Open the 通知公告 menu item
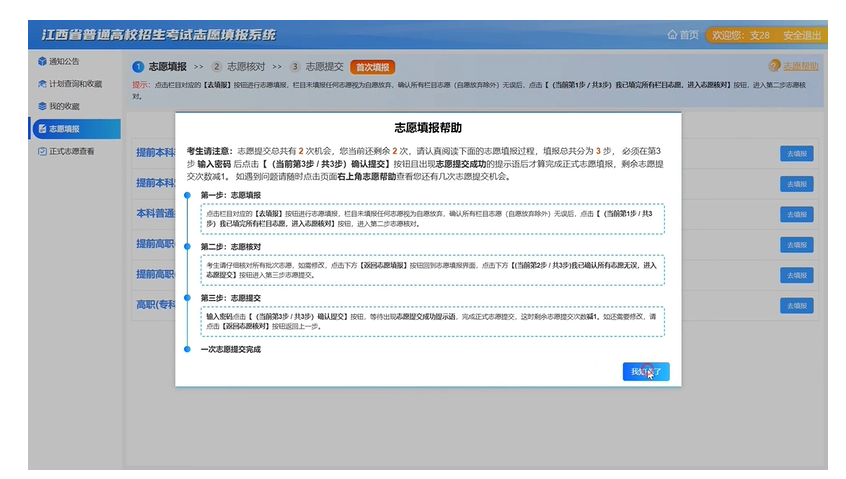The height and width of the screenshot is (479, 846). tap(69, 61)
